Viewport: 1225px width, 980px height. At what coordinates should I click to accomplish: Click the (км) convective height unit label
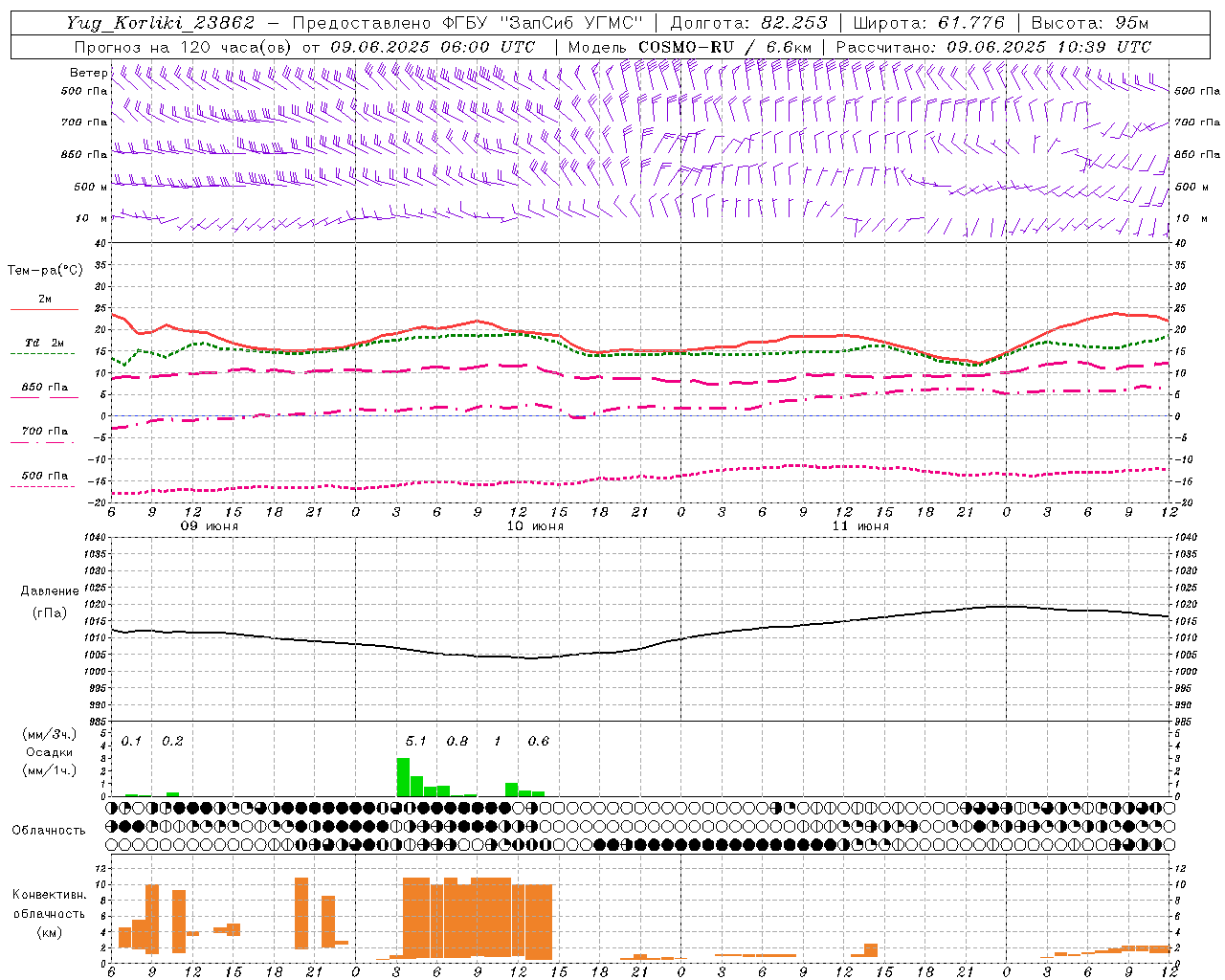(49, 932)
